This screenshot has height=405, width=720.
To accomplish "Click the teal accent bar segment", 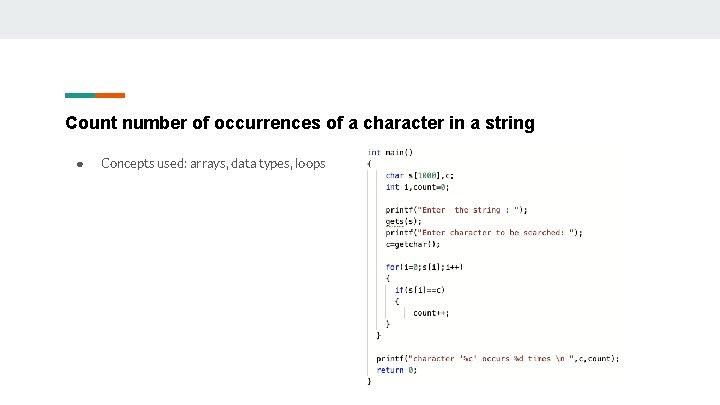I will coord(80,96).
